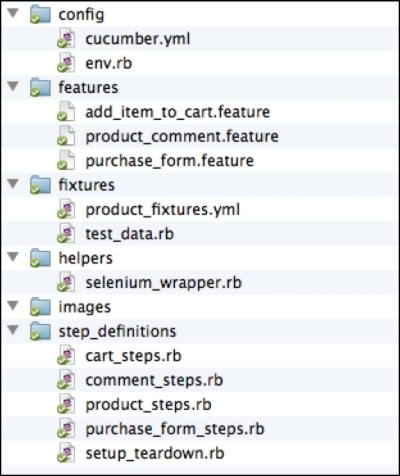400x476 pixels.
Task: Click the step_definitions folder icon
Action: click(x=40, y=331)
